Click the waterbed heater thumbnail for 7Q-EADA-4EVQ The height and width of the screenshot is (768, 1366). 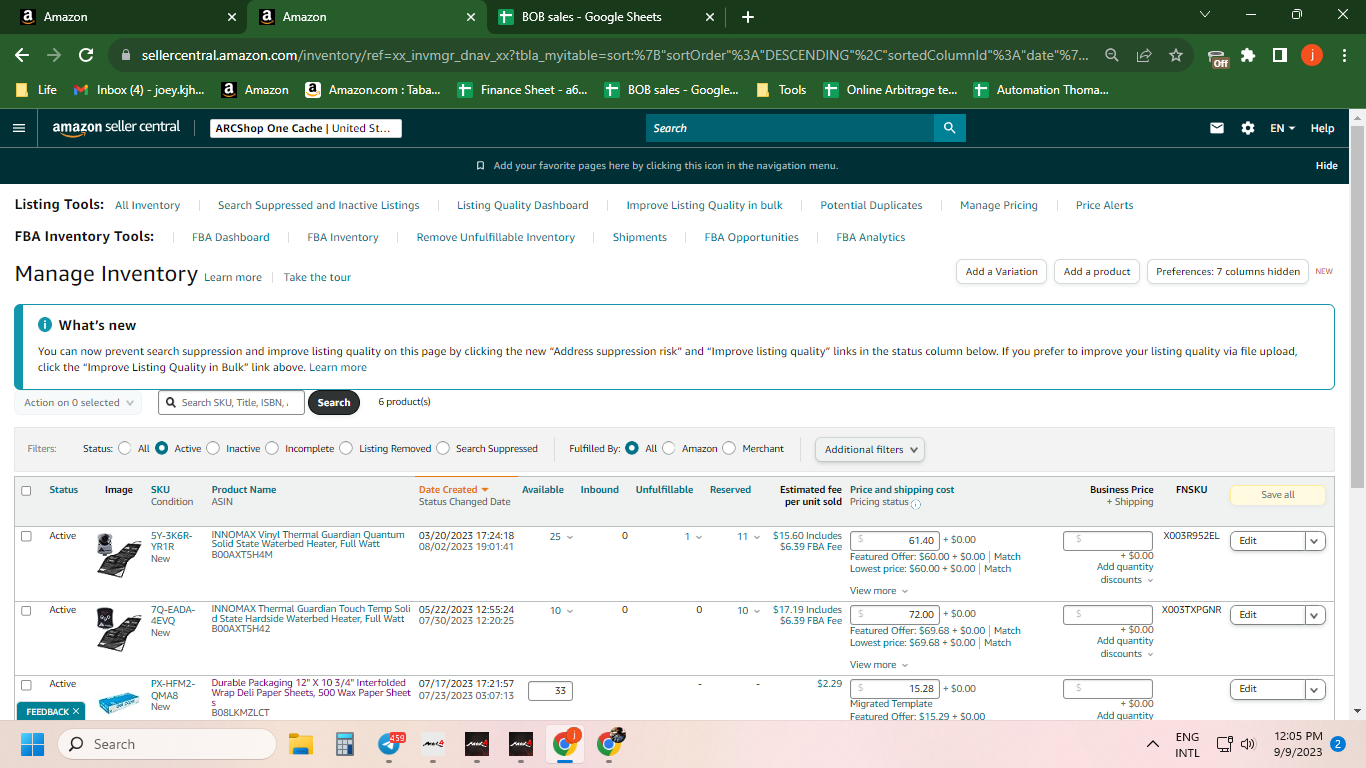click(x=119, y=628)
